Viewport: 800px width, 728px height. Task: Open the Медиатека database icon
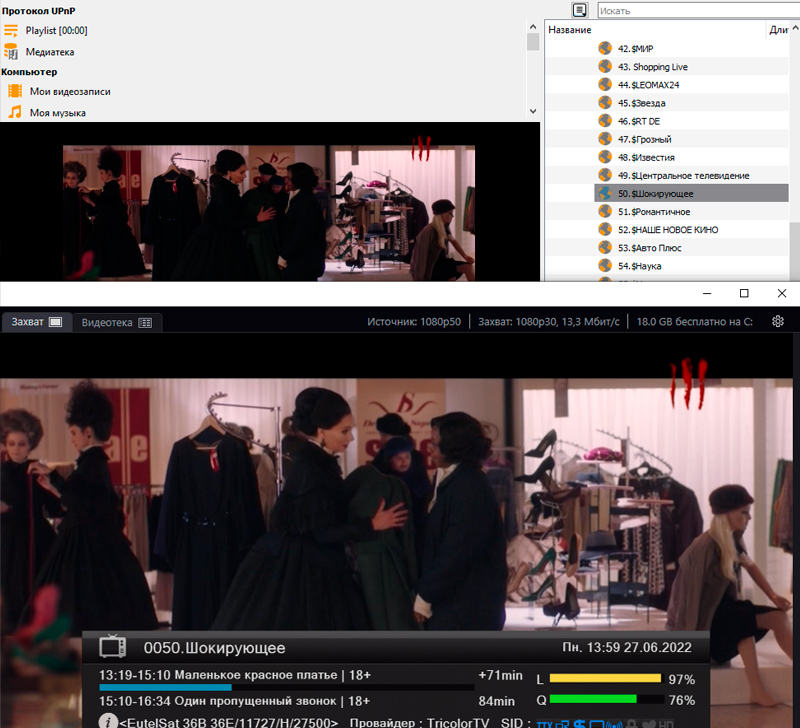click(11, 52)
